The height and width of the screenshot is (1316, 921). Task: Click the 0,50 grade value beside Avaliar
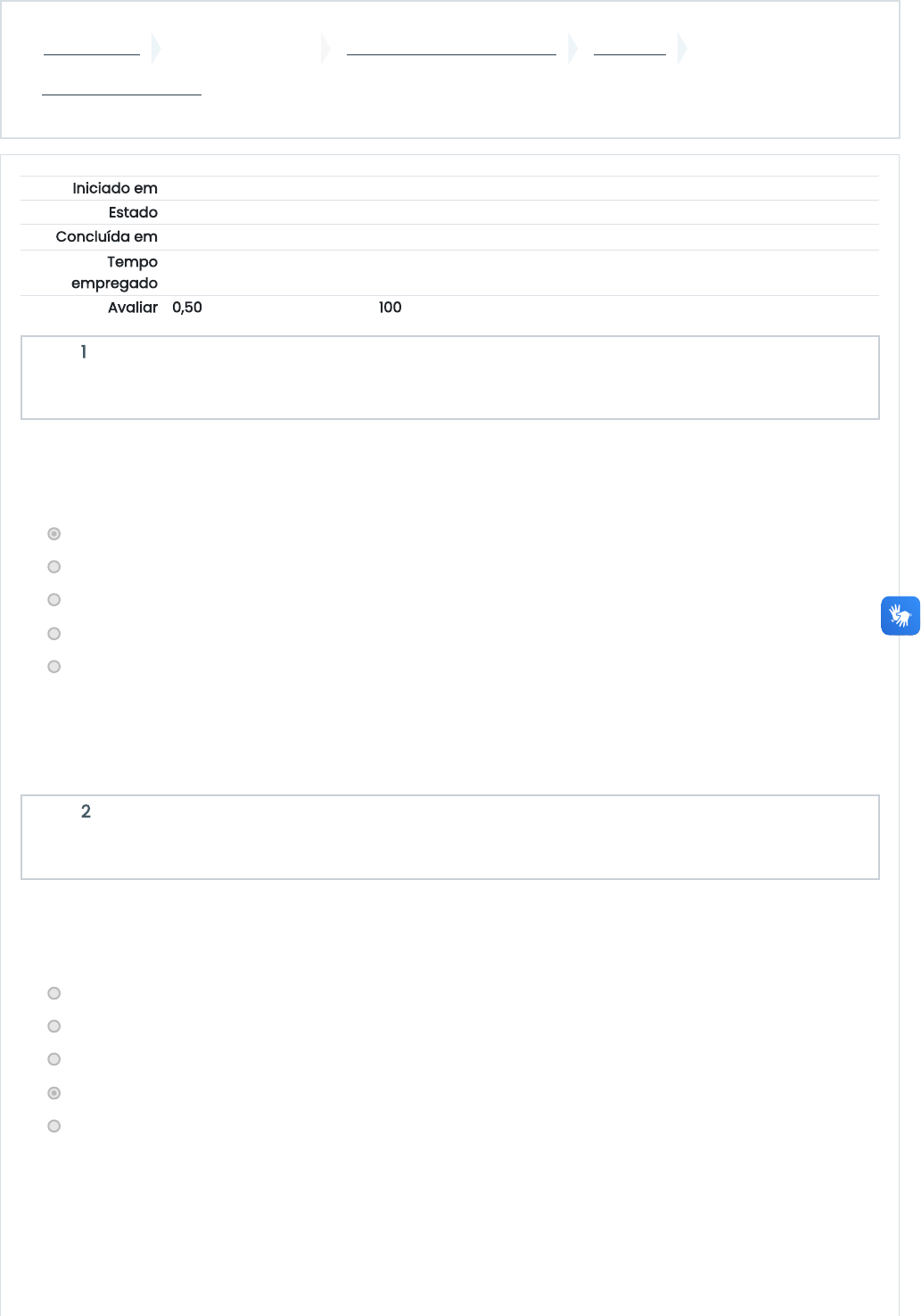(x=187, y=308)
